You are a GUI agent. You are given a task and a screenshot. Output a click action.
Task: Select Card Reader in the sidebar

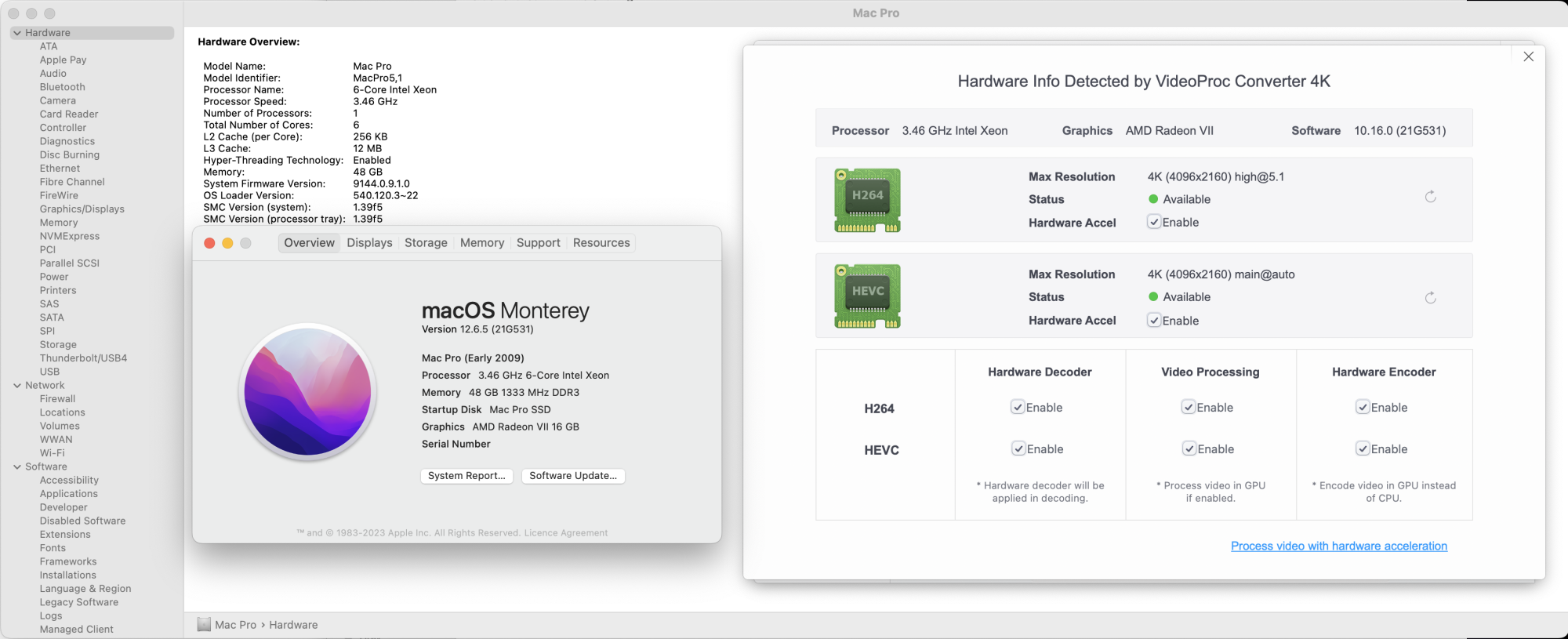pyautogui.click(x=69, y=114)
